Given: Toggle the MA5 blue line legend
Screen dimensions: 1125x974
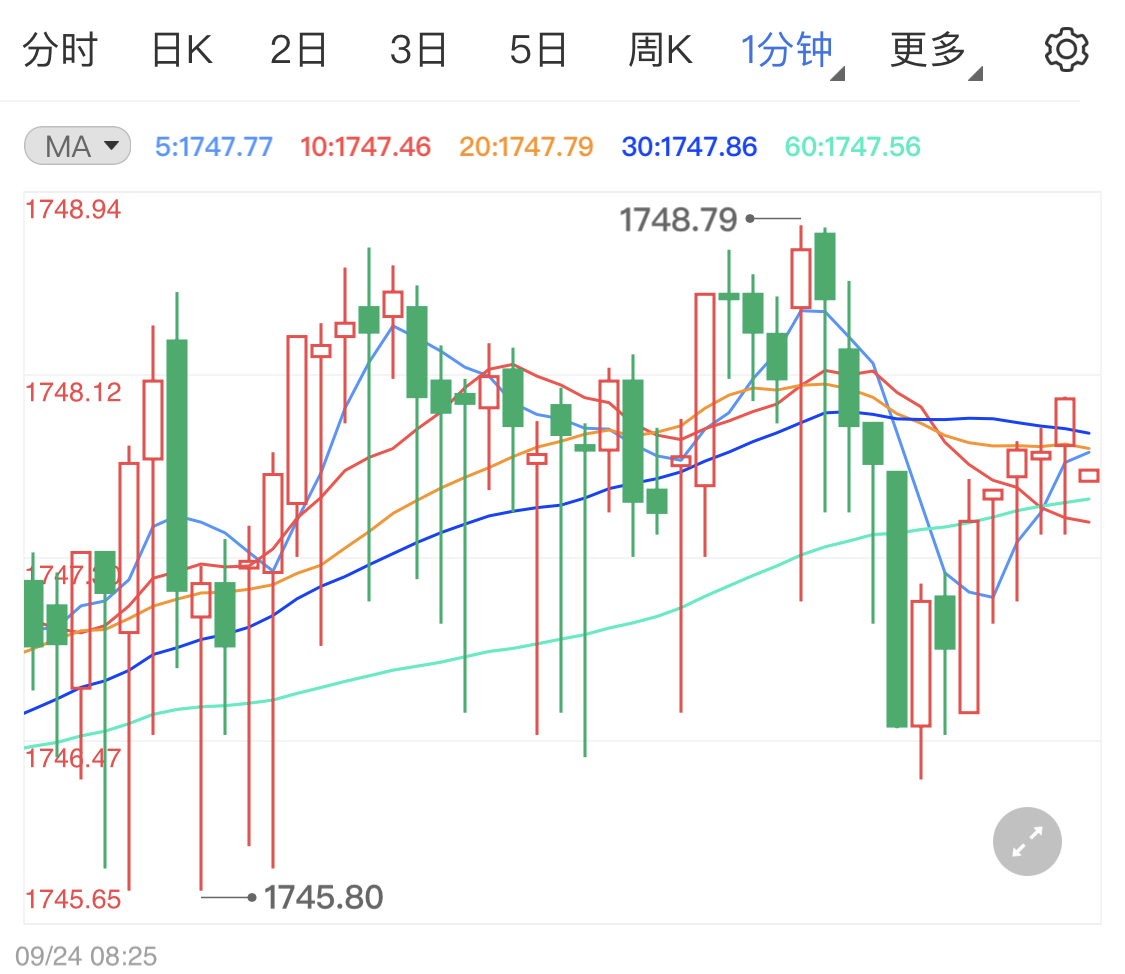Looking at the screenshot, I should (x=213, y=145).
